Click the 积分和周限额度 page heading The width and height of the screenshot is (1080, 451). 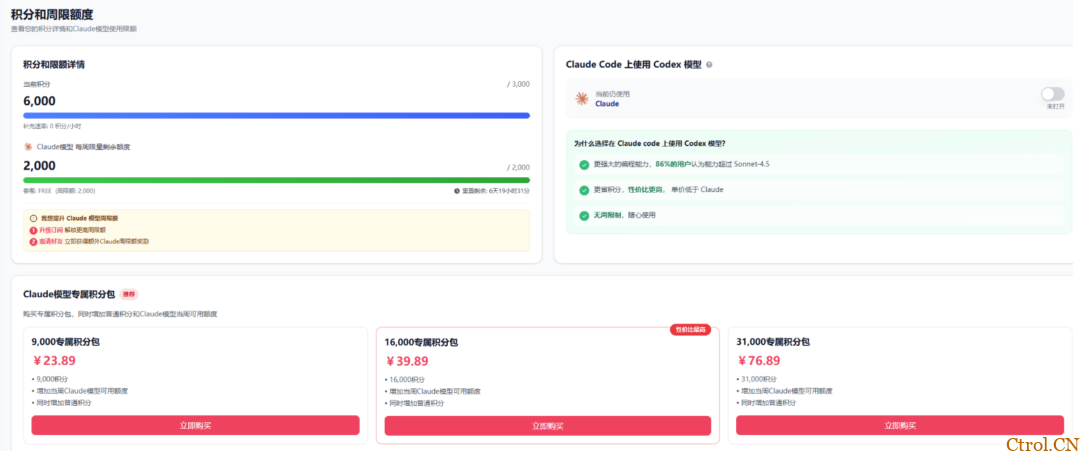[x=52, y=14]
